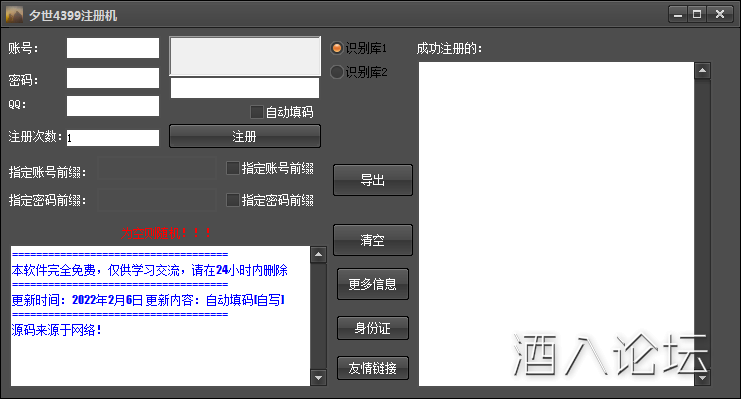
Task: Maximize the 夕世4399注册机 window
Action: 697,15
